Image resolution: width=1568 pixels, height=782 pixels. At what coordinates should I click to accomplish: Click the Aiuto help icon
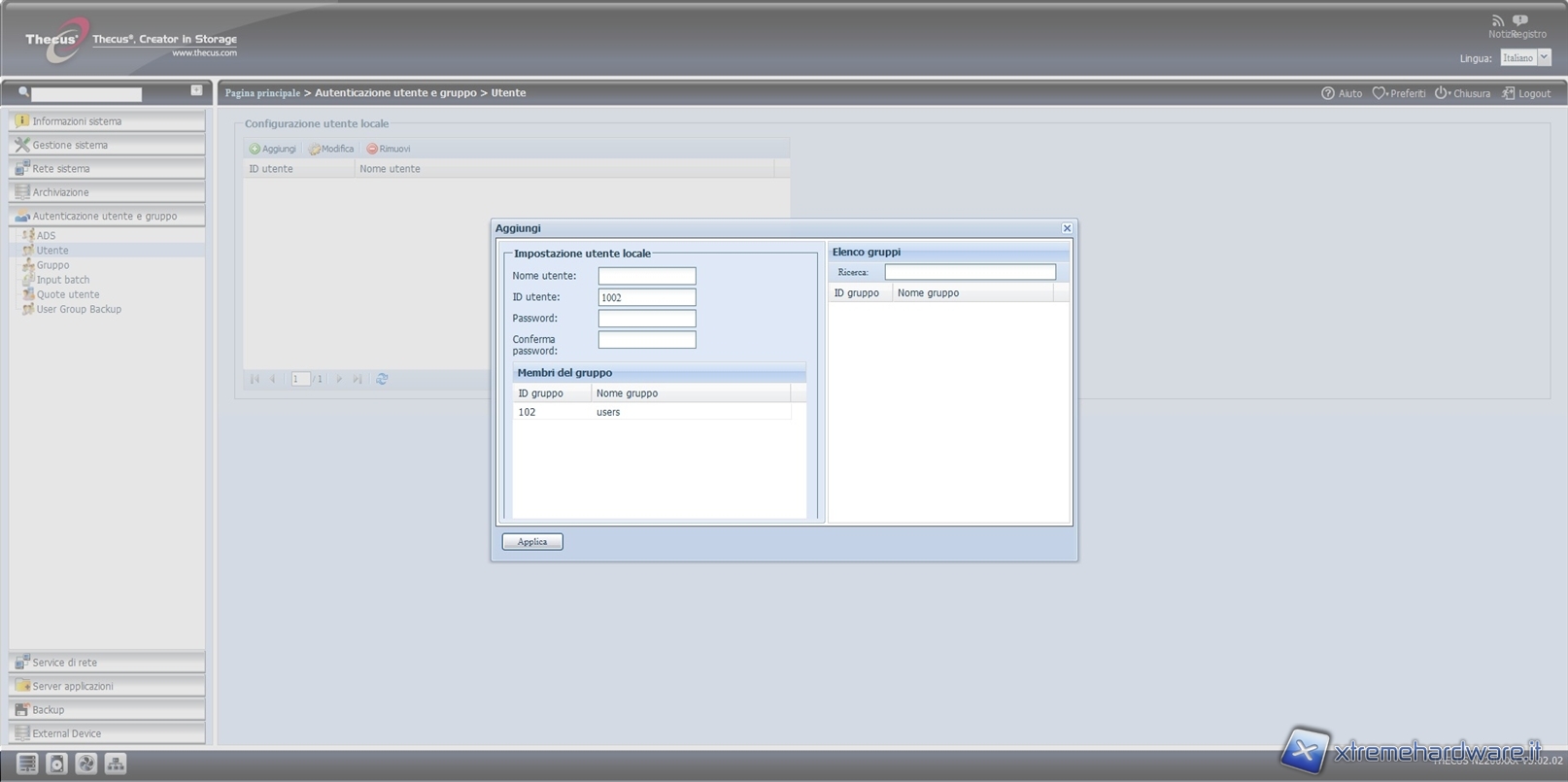point(1328,93)
